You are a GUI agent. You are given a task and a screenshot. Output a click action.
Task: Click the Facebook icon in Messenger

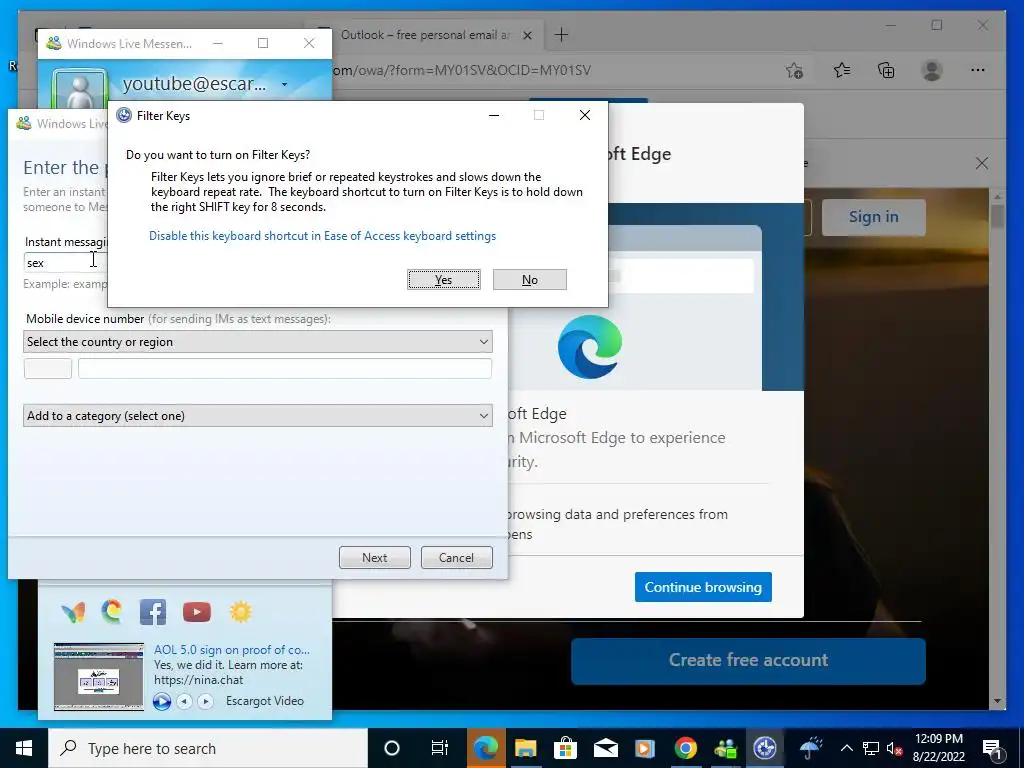[153, 612]
